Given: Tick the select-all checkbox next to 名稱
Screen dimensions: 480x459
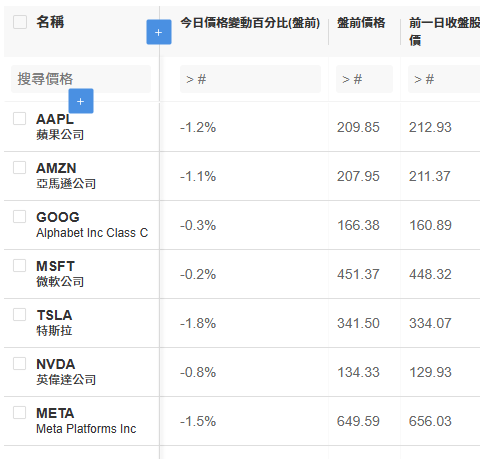Looking at the screenshot, I should [x=20, y=22].
